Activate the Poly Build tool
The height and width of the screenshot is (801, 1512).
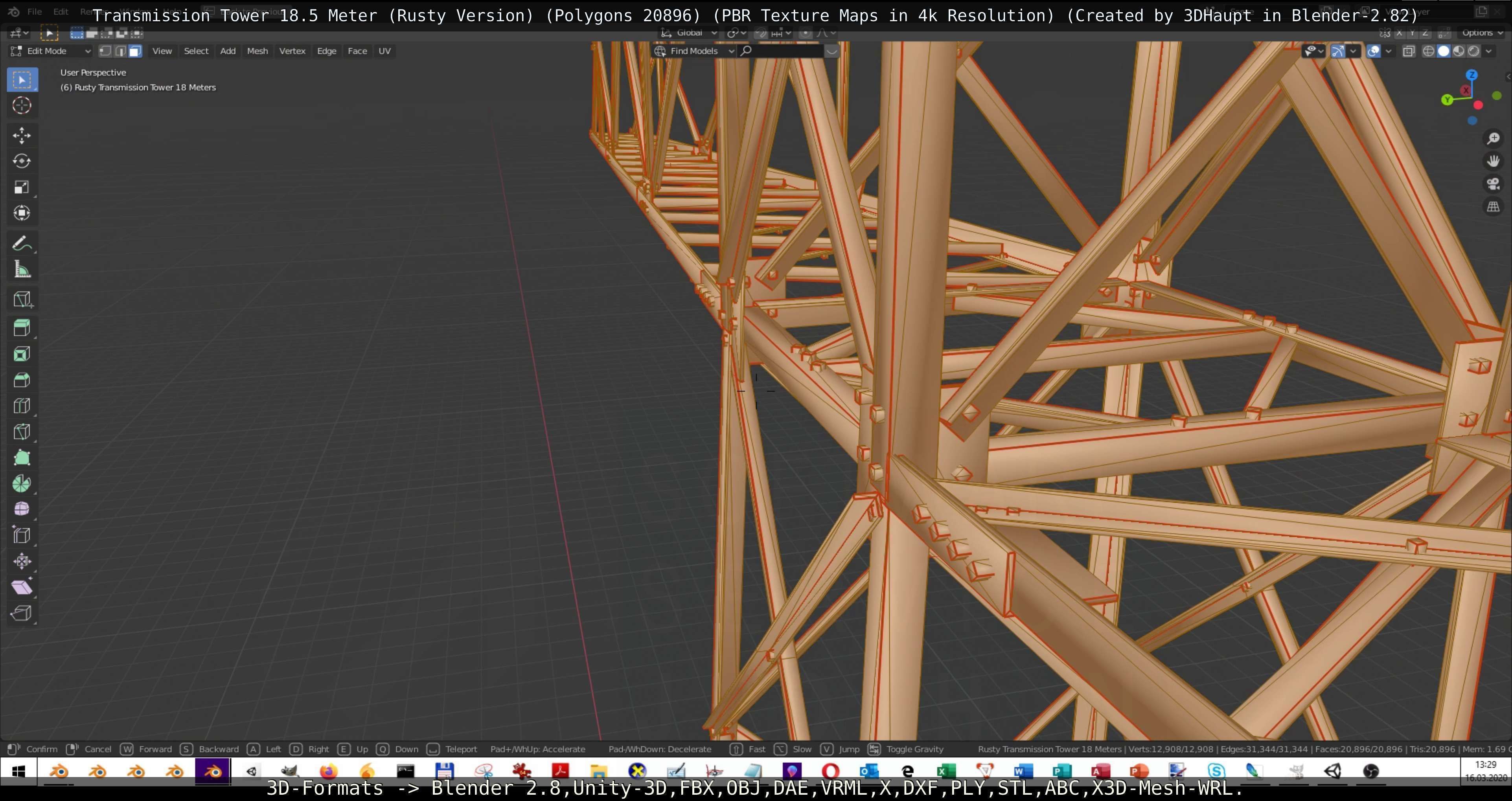tap(22, 457)
